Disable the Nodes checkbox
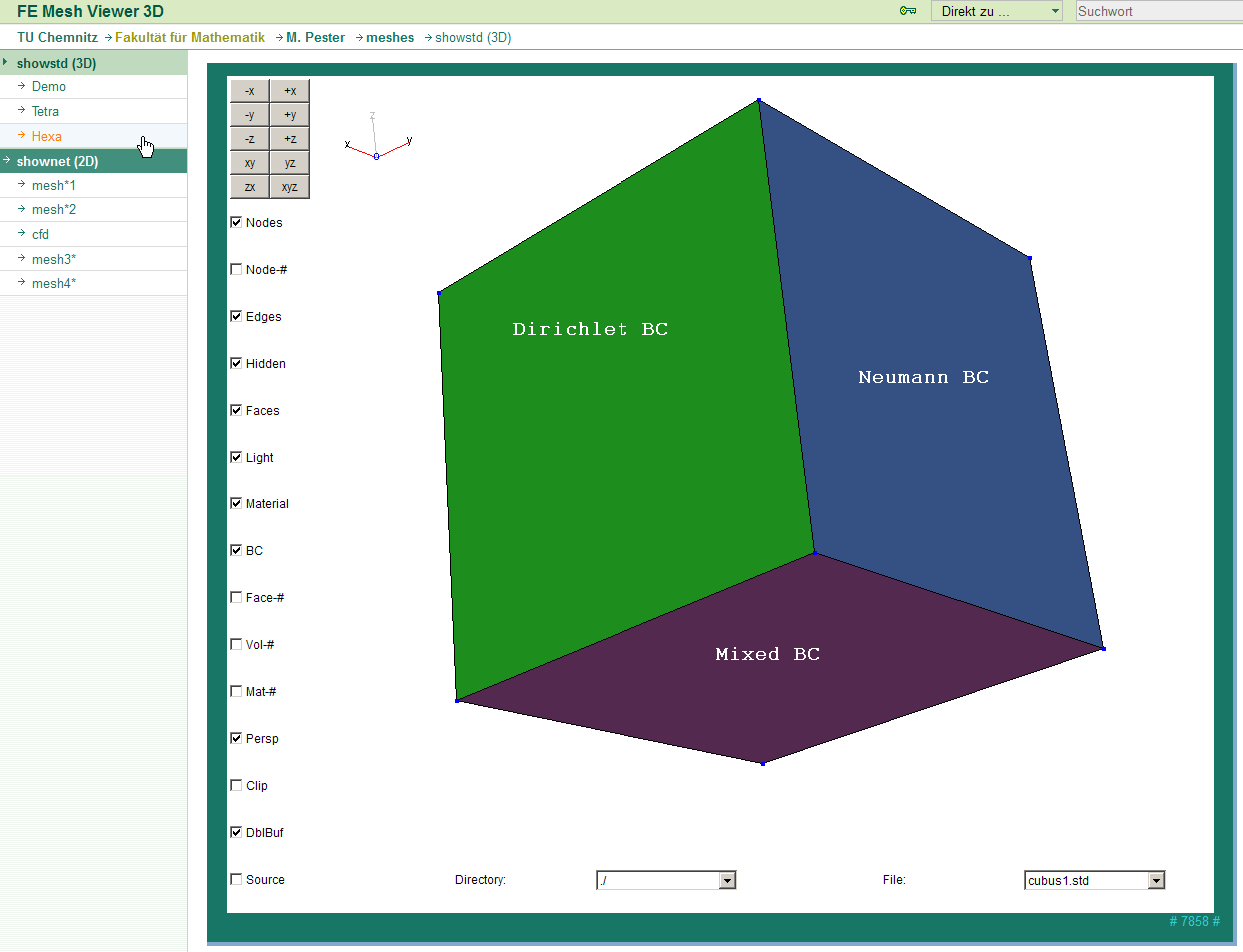 tap(237, 222)
